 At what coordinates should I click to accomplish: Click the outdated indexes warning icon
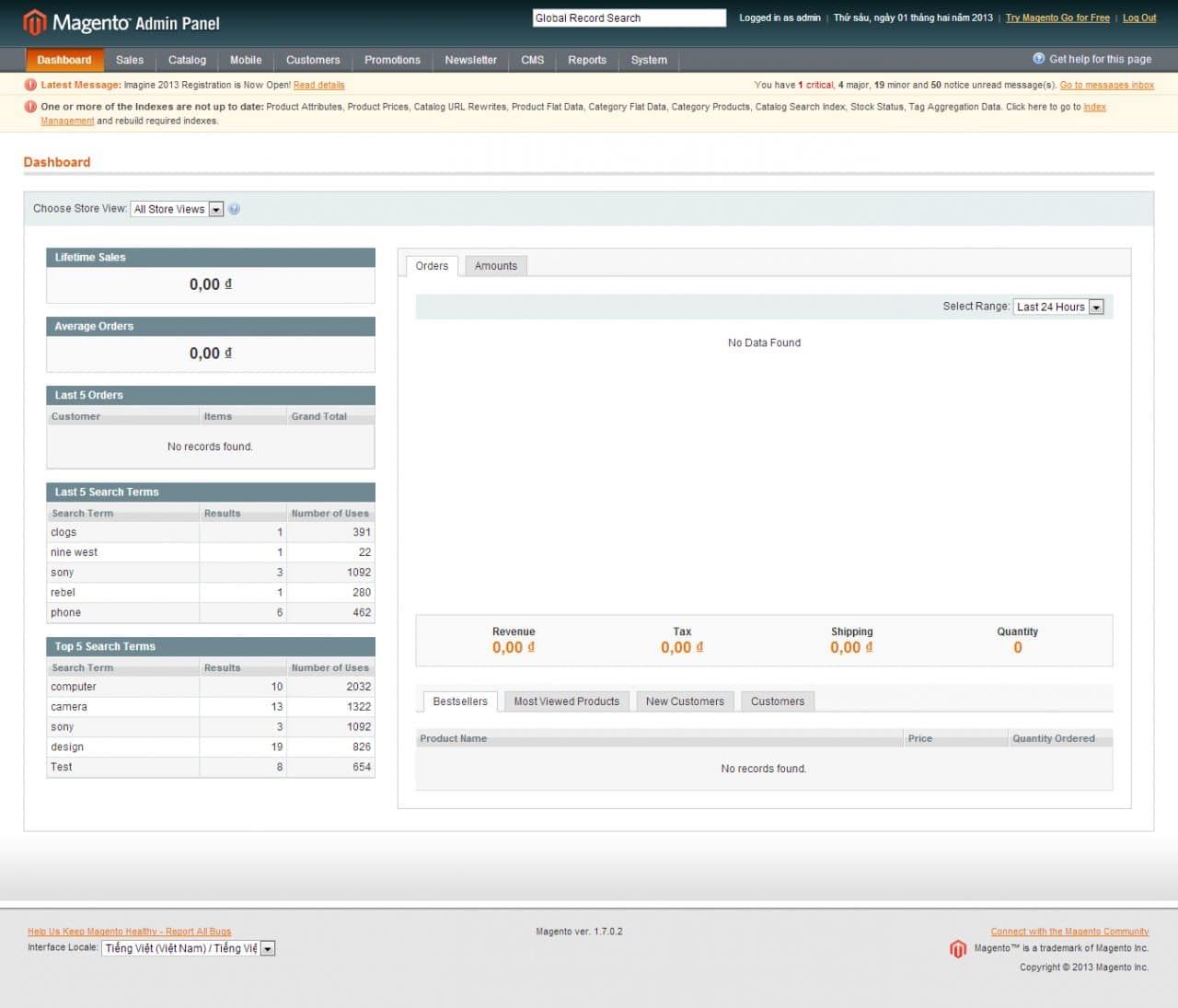pos(30,107)
